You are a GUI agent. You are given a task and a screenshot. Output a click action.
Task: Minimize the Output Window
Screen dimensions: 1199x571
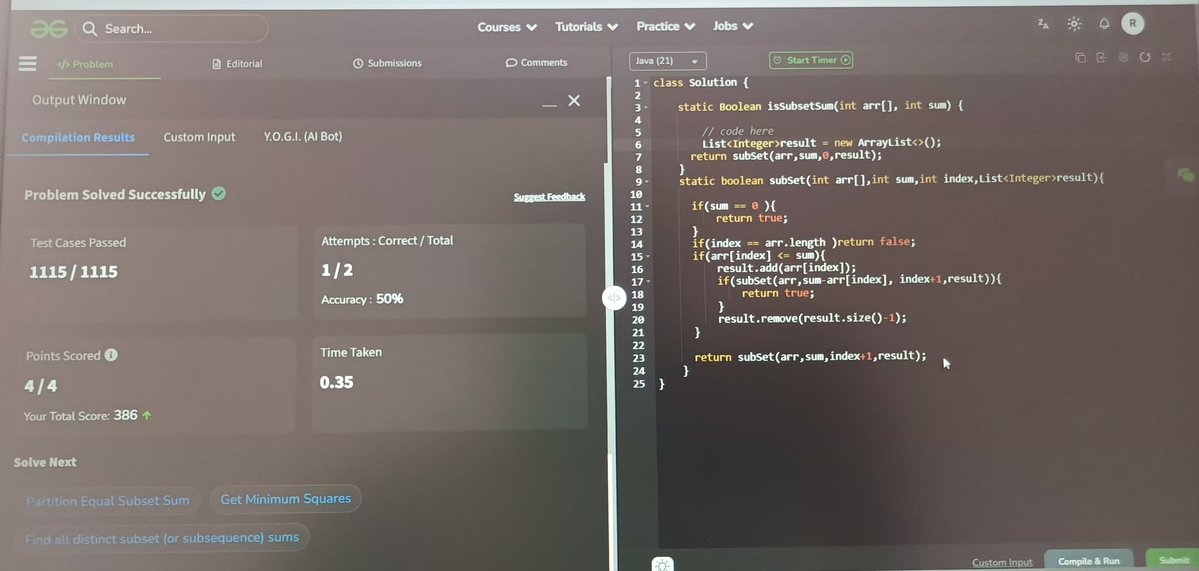pyautogui.click(x=549, y=105)
